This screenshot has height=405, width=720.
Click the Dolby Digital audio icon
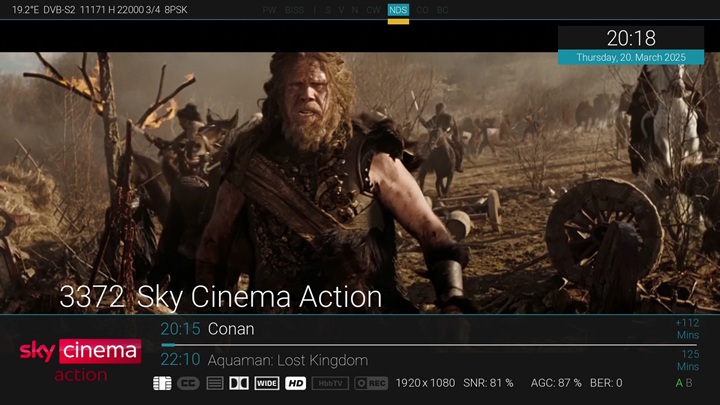pos(239,383)
